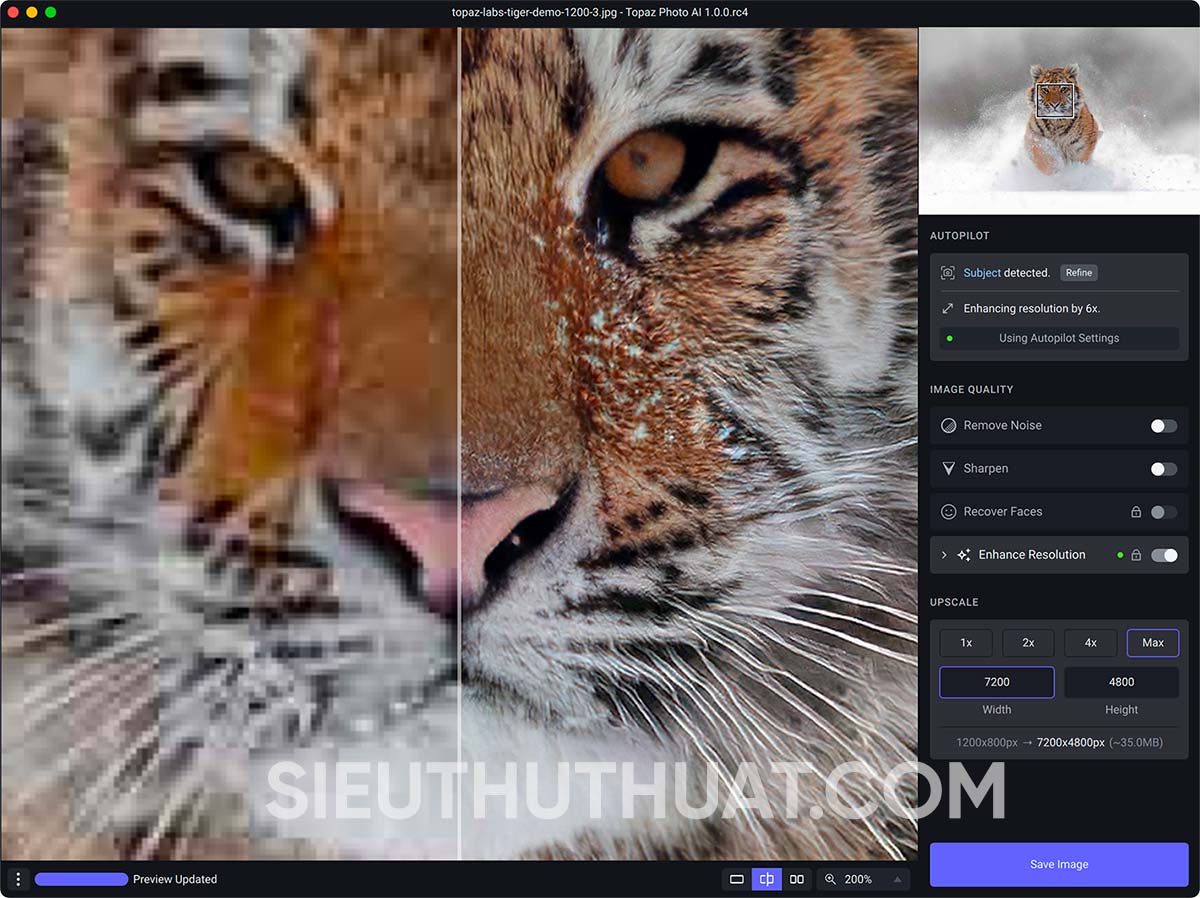Click the Width field showing 7200
This screenshot has height=898, width=1200.
(997, 682)
